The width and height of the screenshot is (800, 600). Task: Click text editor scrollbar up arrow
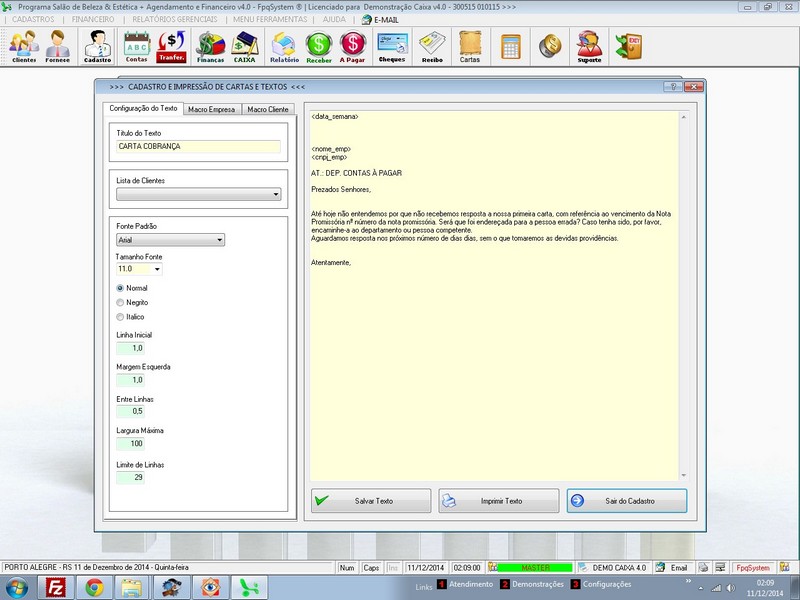[x=684, y=117]
